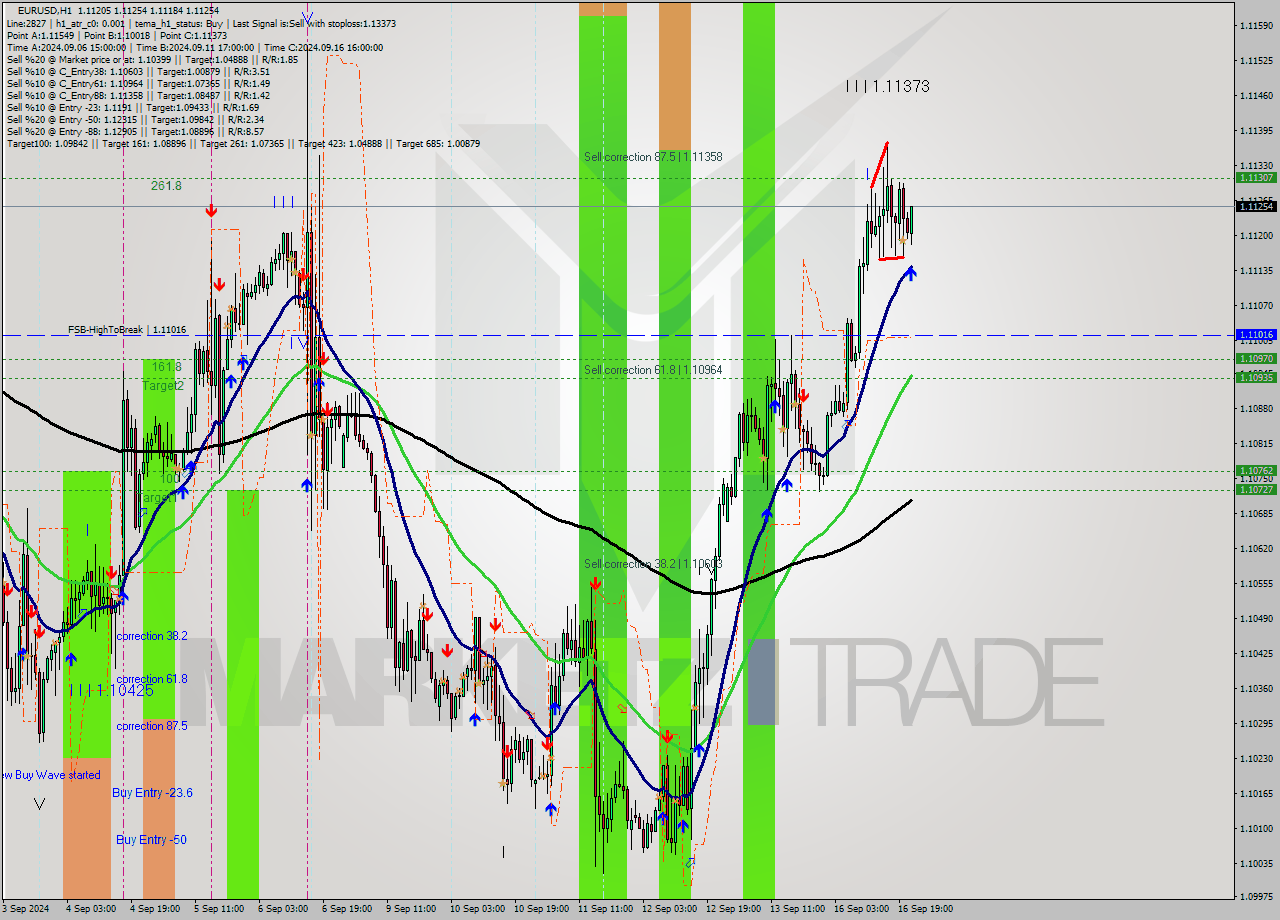The height and width of the screenshot is (920, 1280).
Task: Click the blue correction 38.2 label
Action: (152, 636)
